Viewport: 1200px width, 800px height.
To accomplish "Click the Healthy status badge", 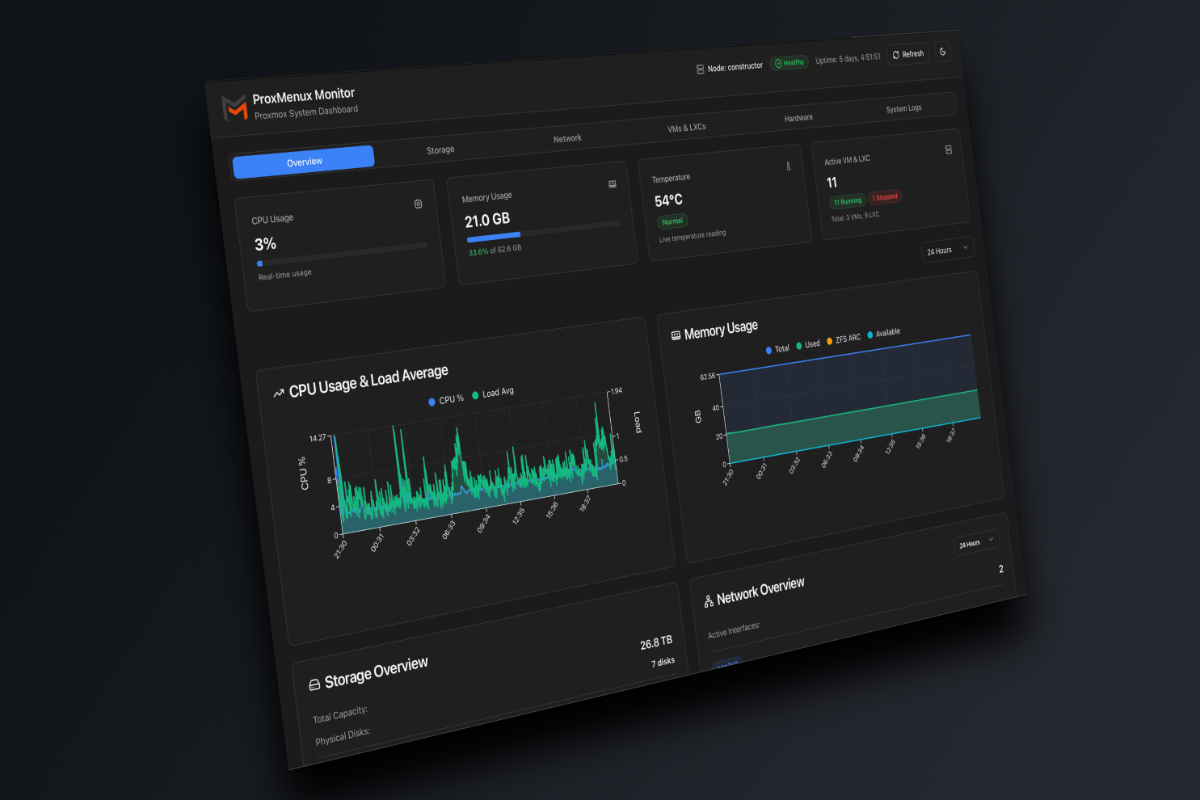I will [x=788, y=62].
